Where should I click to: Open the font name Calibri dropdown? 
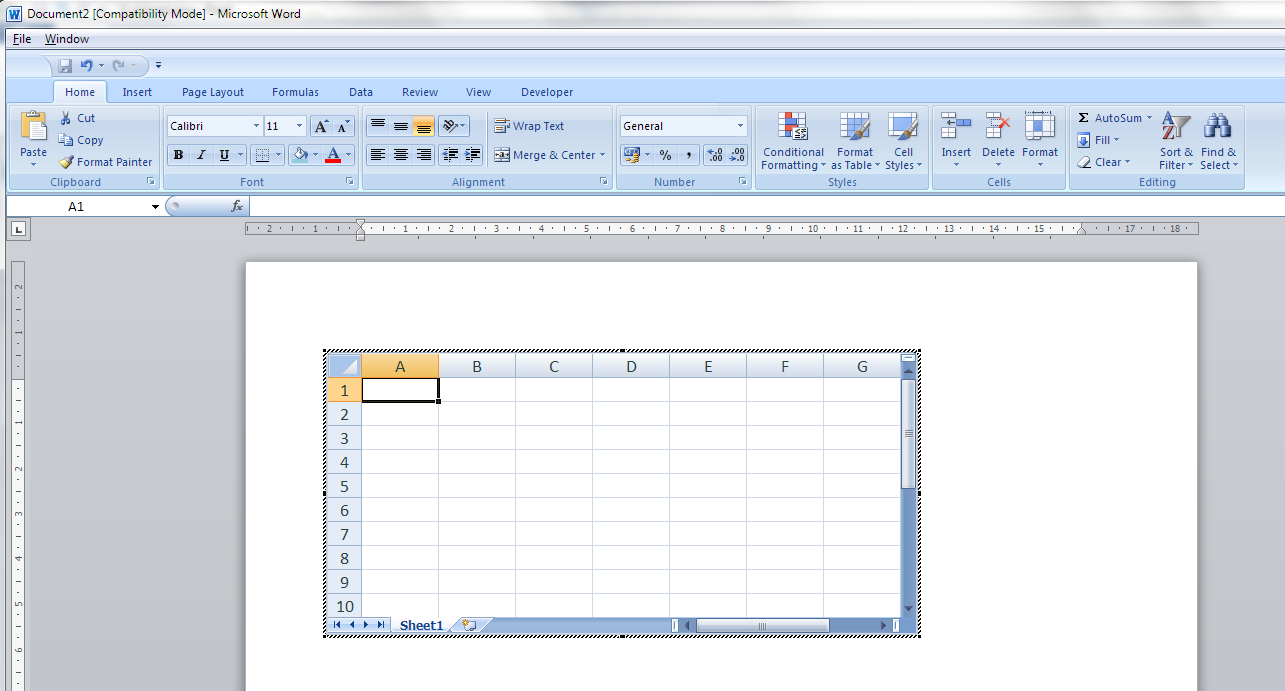pyautogui.click(x=256, y=126)
